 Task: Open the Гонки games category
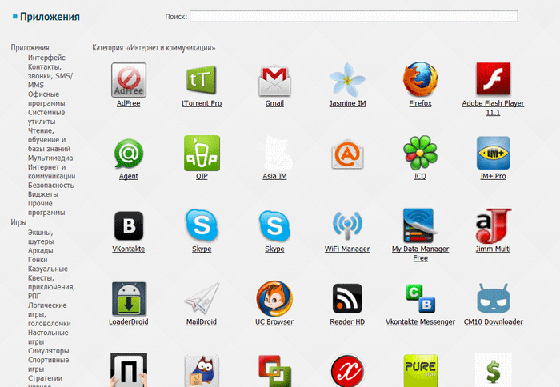click(38, 260)
